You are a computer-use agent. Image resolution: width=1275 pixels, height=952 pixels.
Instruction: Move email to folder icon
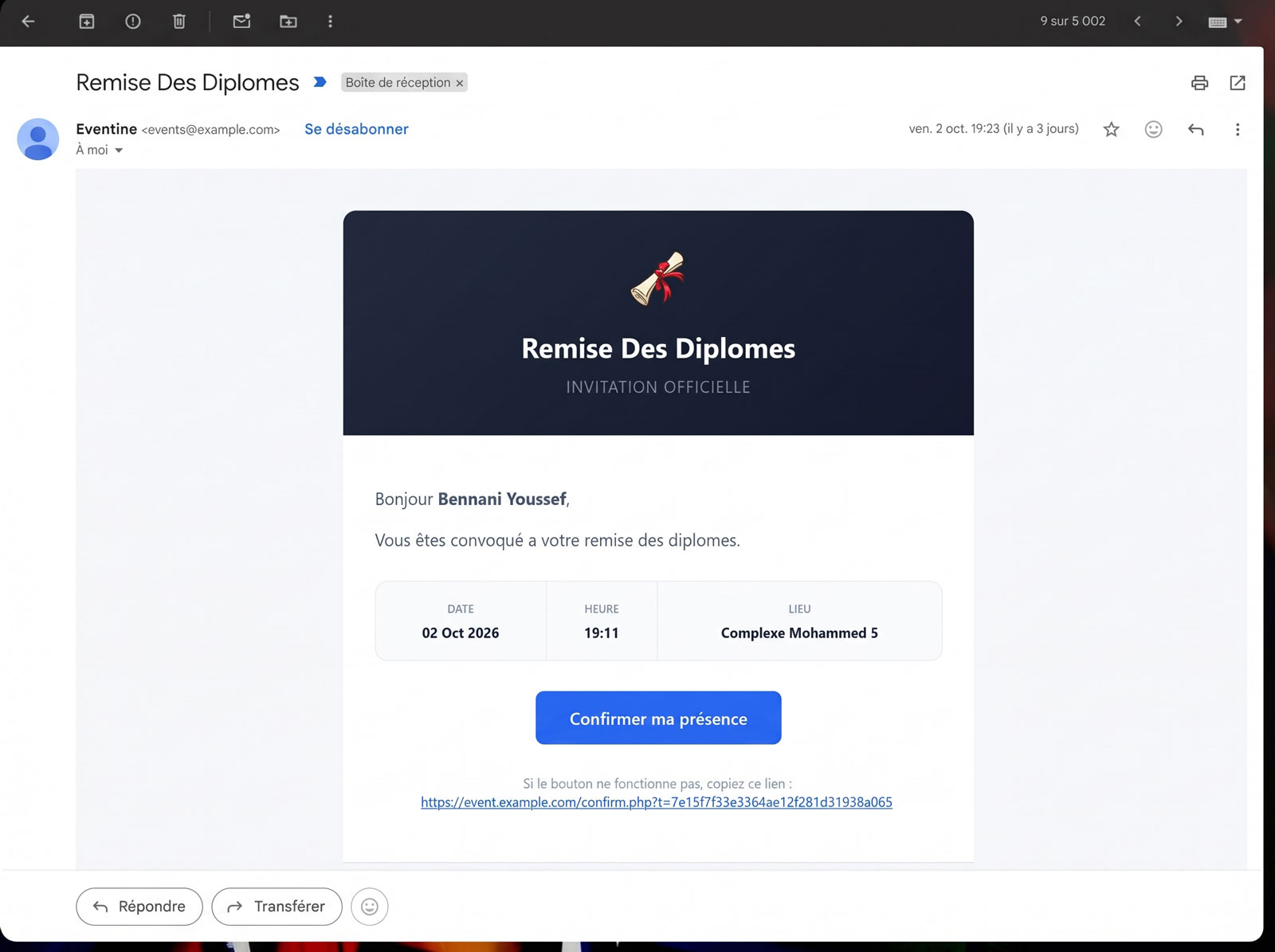coord(288,22)
